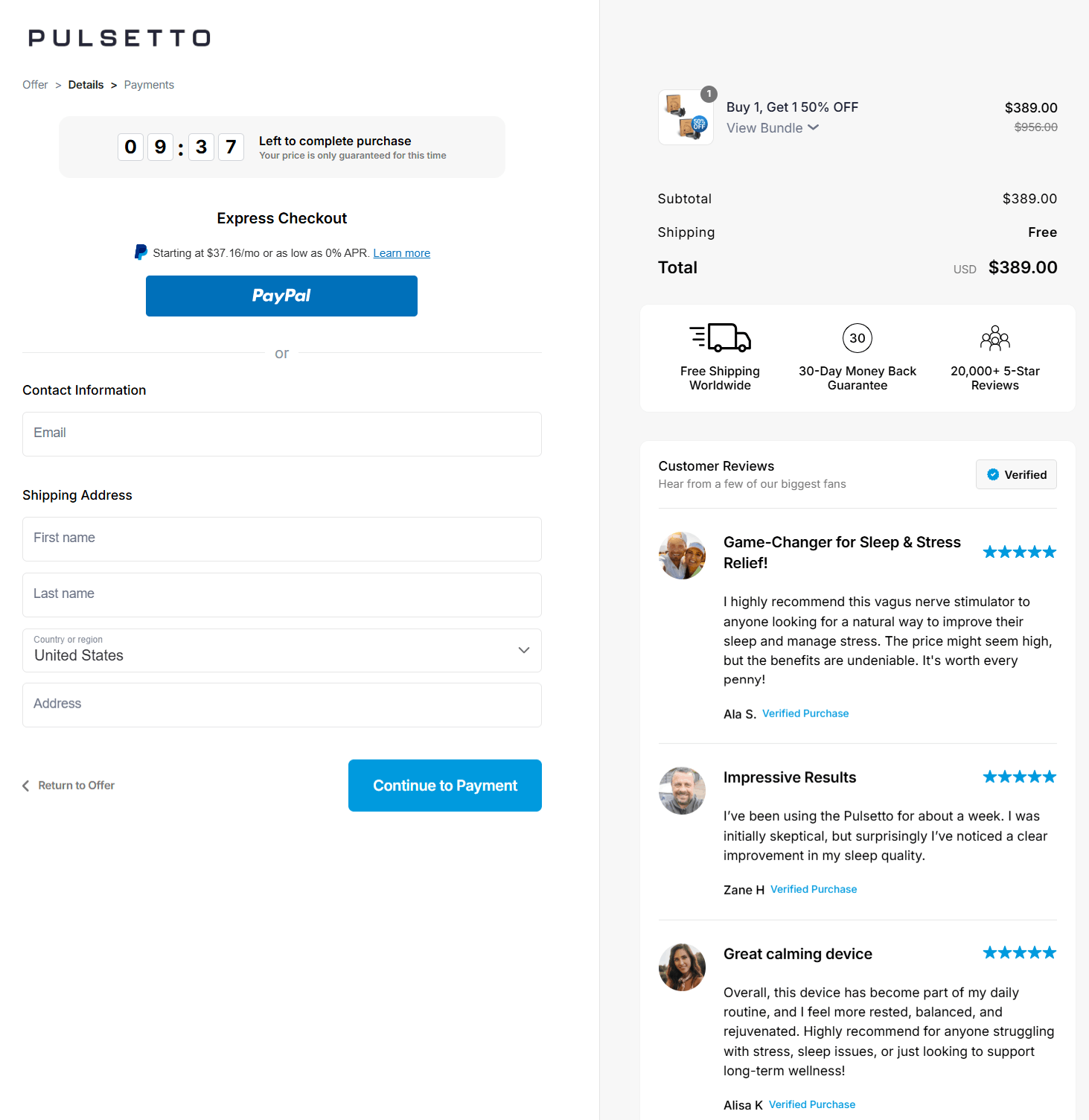This screenshot has width=1089, height=1120.
Task: Click Alisa K's reviewer avatar
Action: coord(681,967)
